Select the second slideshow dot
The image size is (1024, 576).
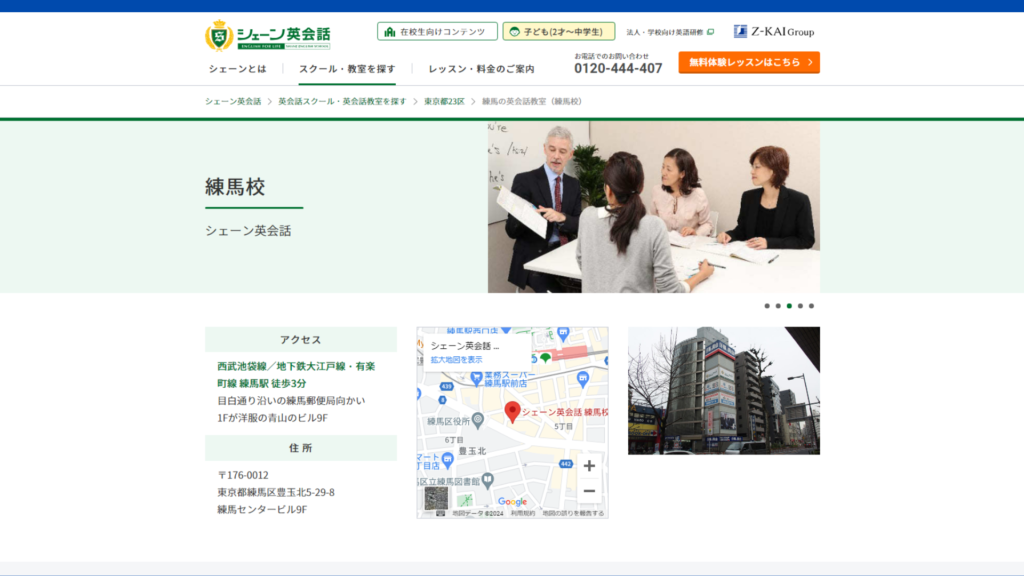(778, 306)
